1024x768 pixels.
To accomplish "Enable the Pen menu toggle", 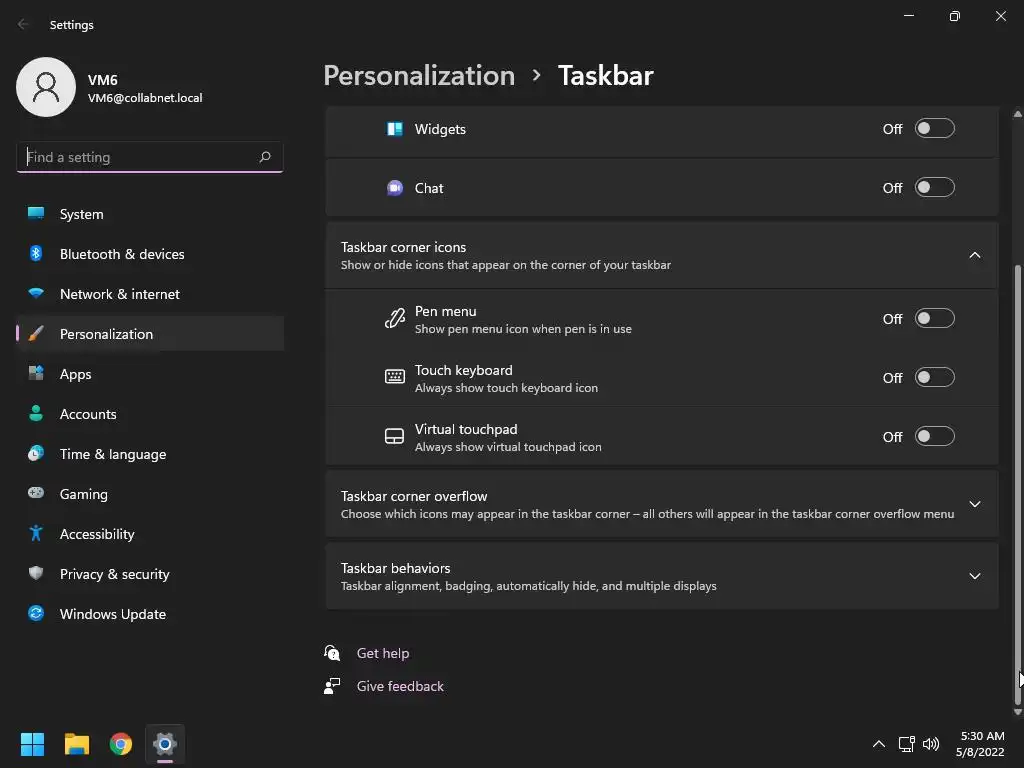I will [x=935, y=319].
